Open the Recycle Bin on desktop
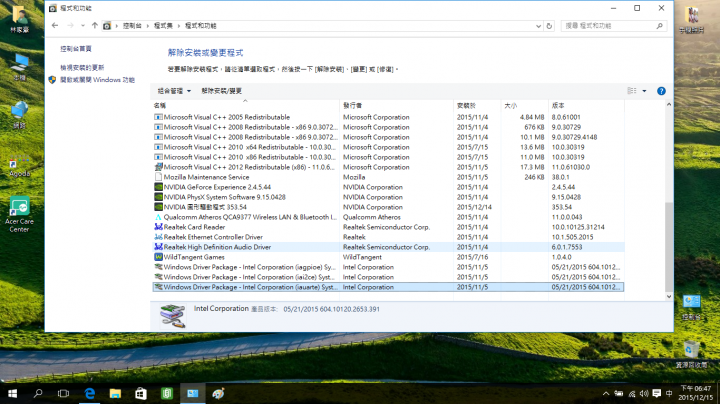Image resolution: width=720 pixels, height=404 pixels. (x=691, y=354)
